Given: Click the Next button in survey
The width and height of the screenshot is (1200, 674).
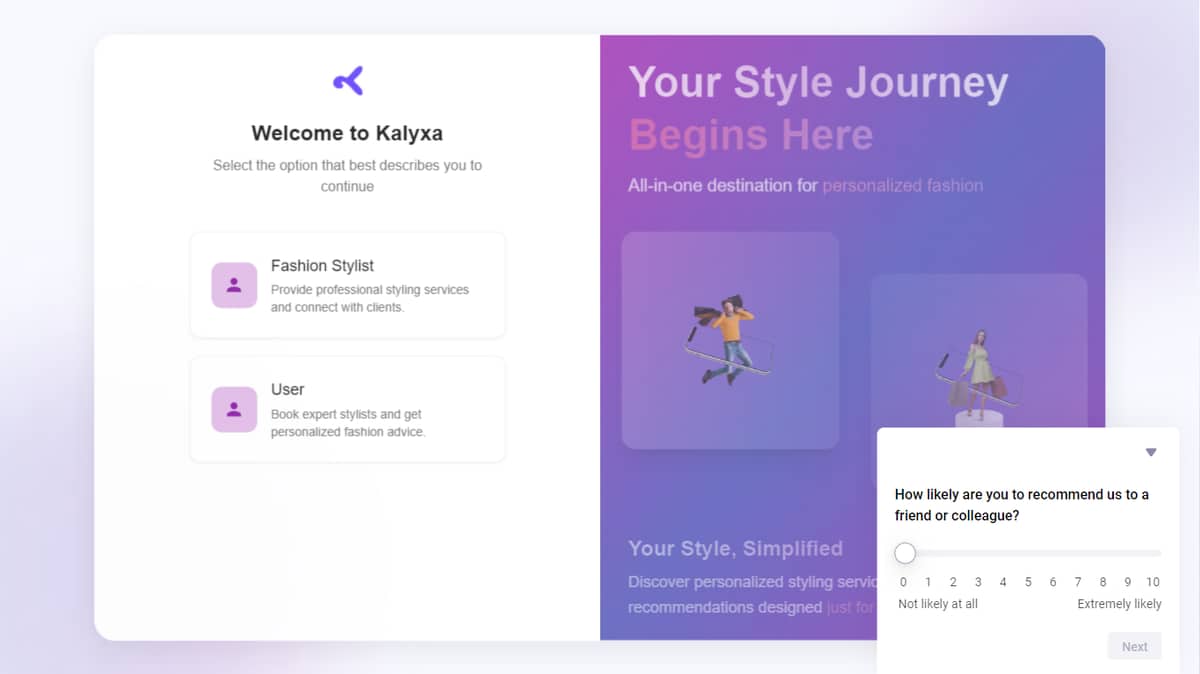Looking at the screenshot, I should tap(1135, 646).
